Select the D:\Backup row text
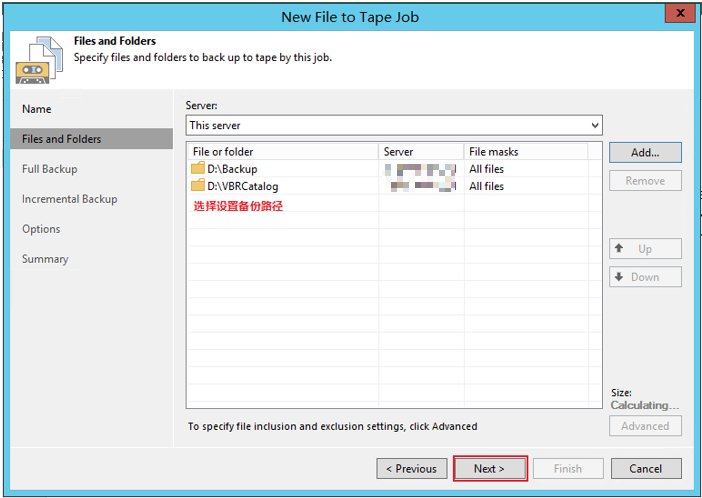The height and width of the screenshot is (498, 702). coord(232,169)
